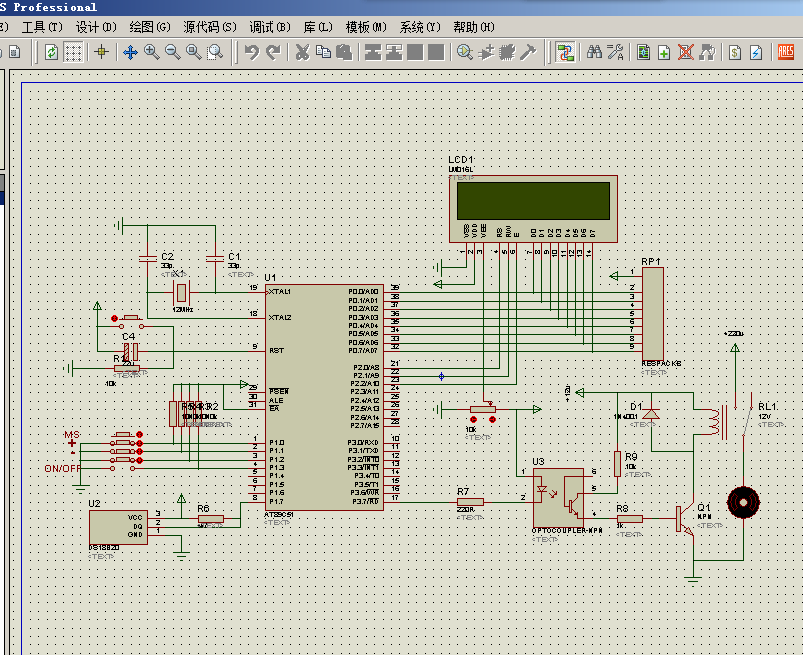Open the 调试(B) menu
The width and height of the screenshot is (803, 655).
pos(270,27)
